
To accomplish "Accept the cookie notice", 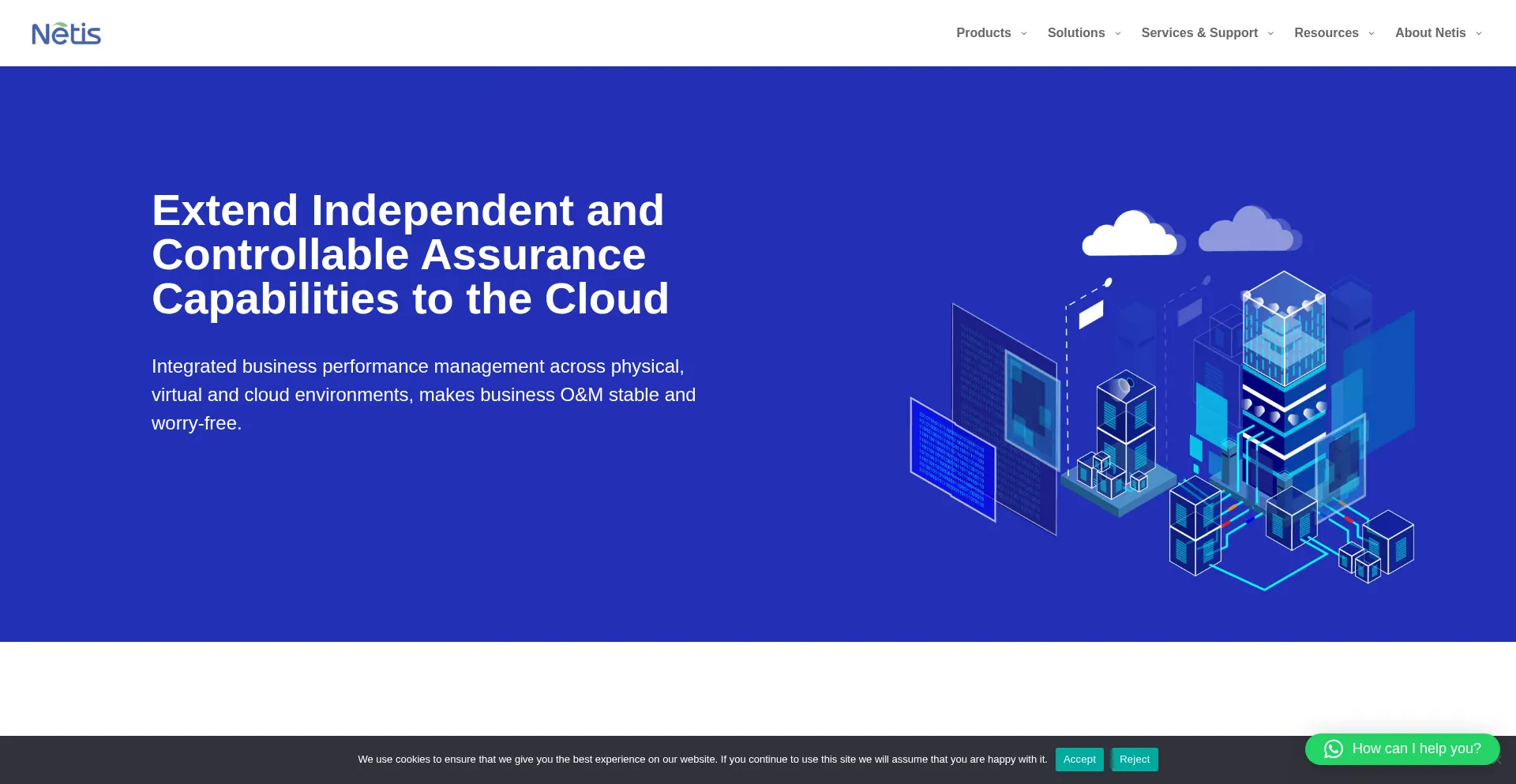I will 1079,760.
